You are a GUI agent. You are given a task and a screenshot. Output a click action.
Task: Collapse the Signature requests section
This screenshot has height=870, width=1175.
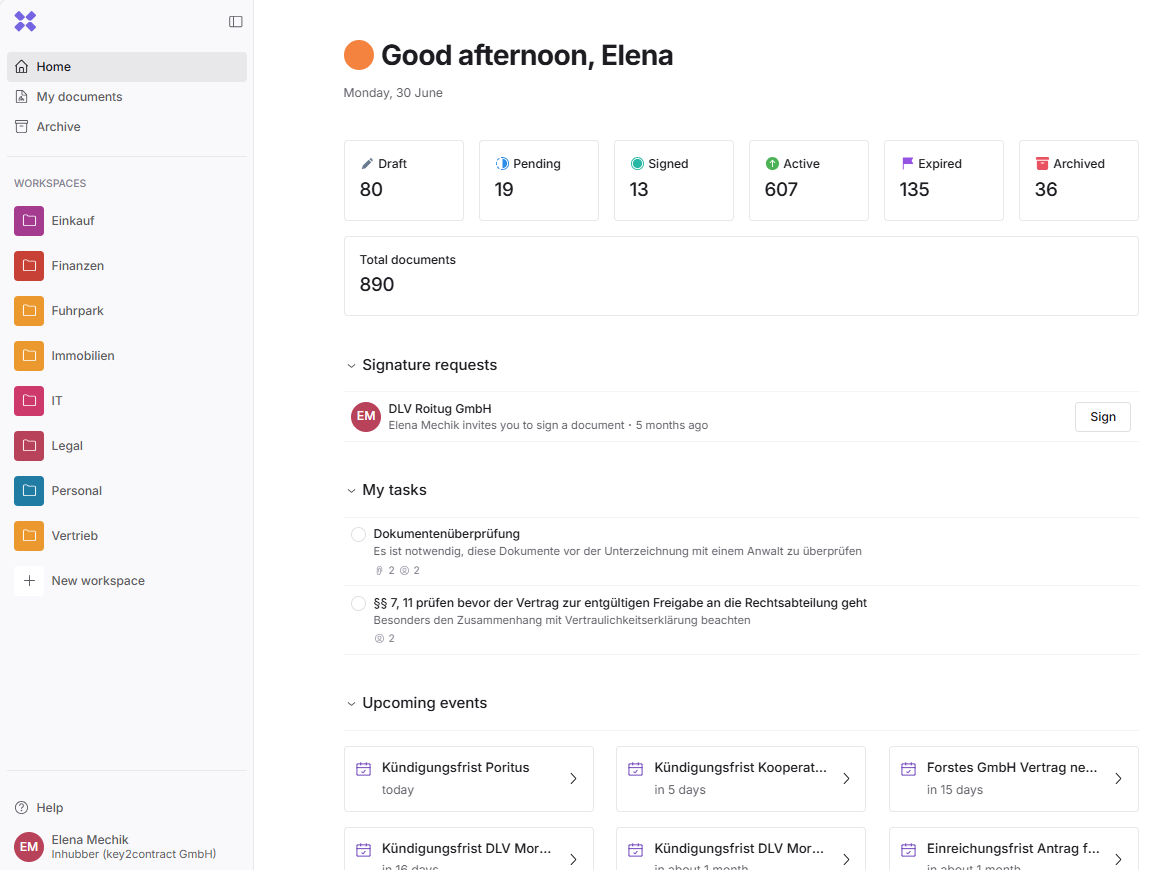351,366
